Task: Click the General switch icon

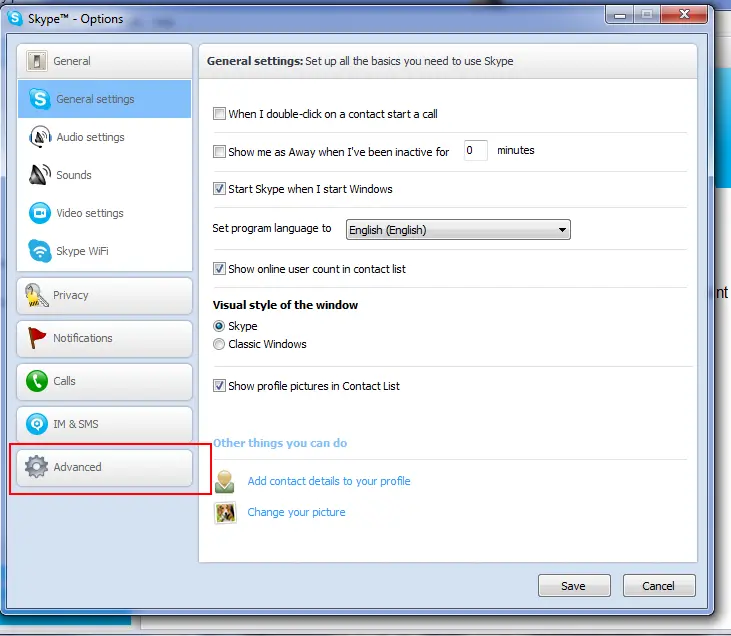Action: [36, 61]
